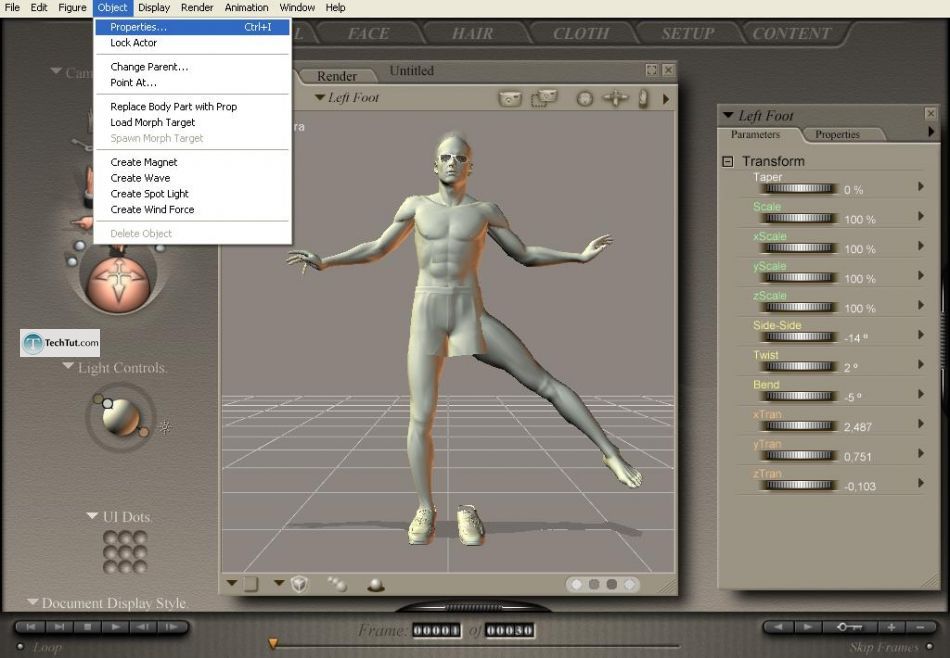
Task: Step forward one frame button
Action: click(x=171, y=627)
